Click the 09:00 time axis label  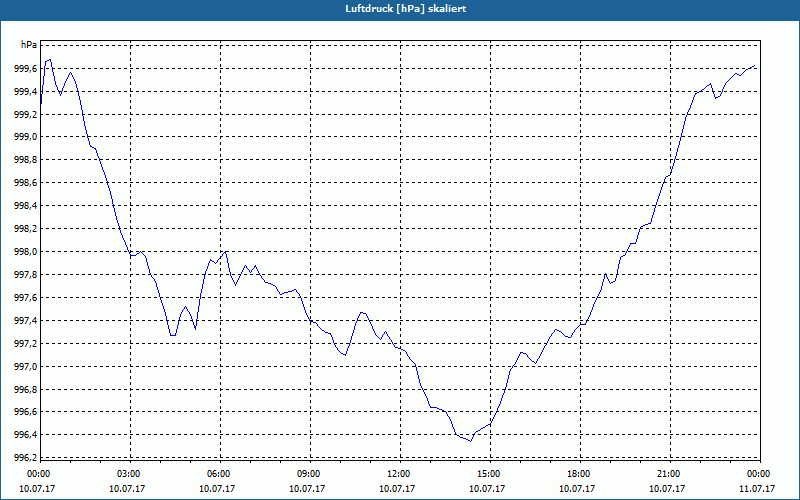tap(308, 474)
